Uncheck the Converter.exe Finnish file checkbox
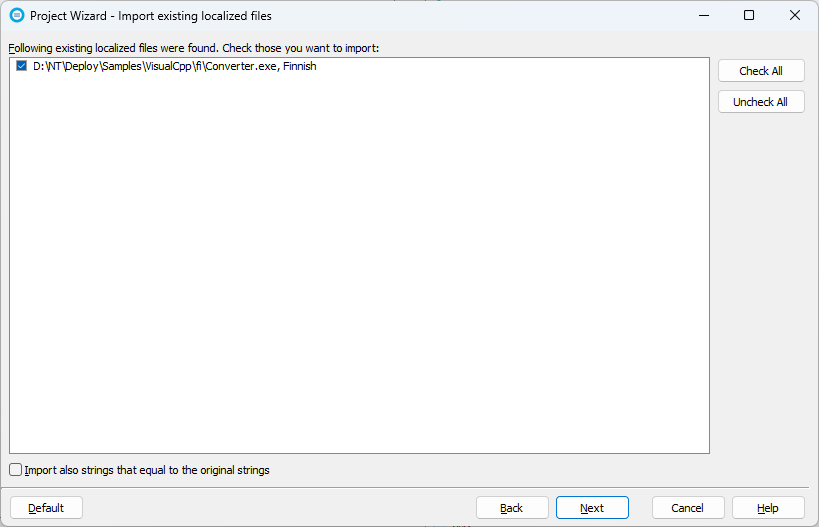This screenshot has height=527, width=819. [22, 67]
